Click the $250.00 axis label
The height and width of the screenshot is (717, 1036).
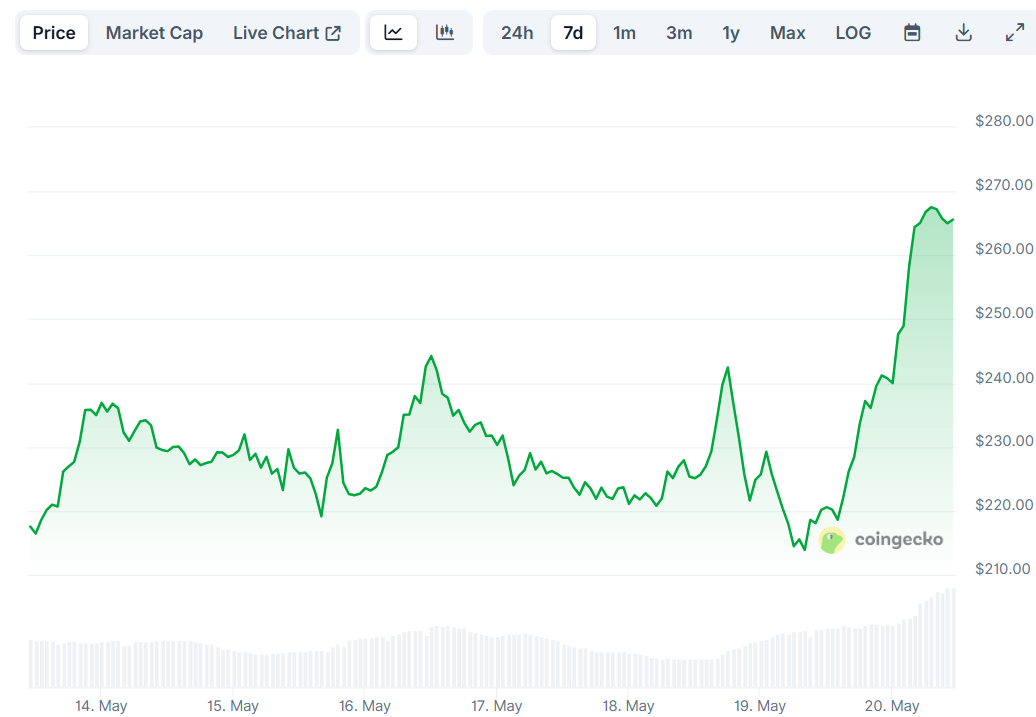coord(1004,313)
